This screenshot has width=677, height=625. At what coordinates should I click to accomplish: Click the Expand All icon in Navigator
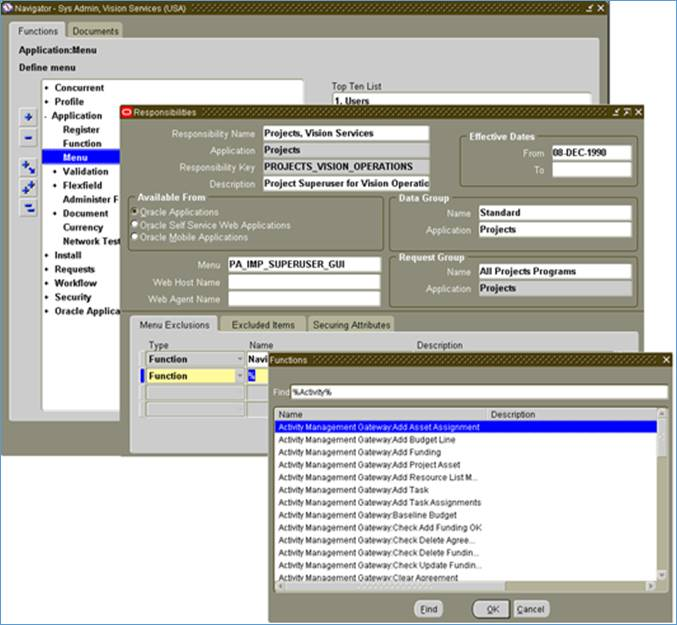click(x=28, y=188)
